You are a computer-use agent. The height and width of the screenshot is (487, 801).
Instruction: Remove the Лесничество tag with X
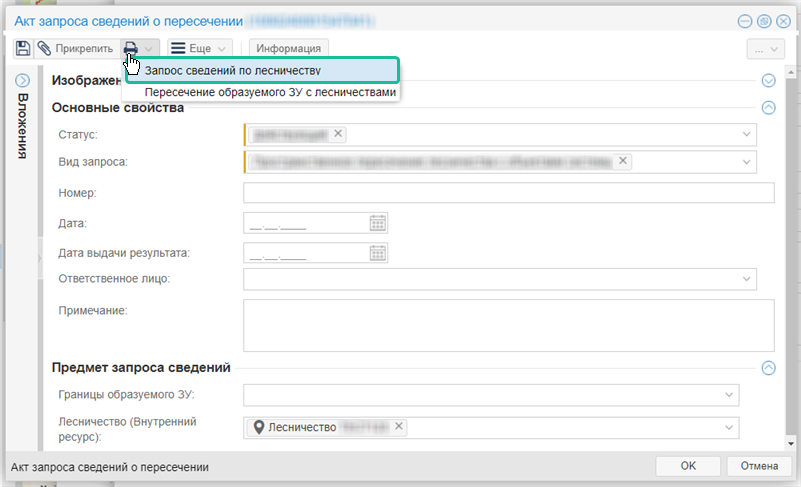tap(398, 427)
